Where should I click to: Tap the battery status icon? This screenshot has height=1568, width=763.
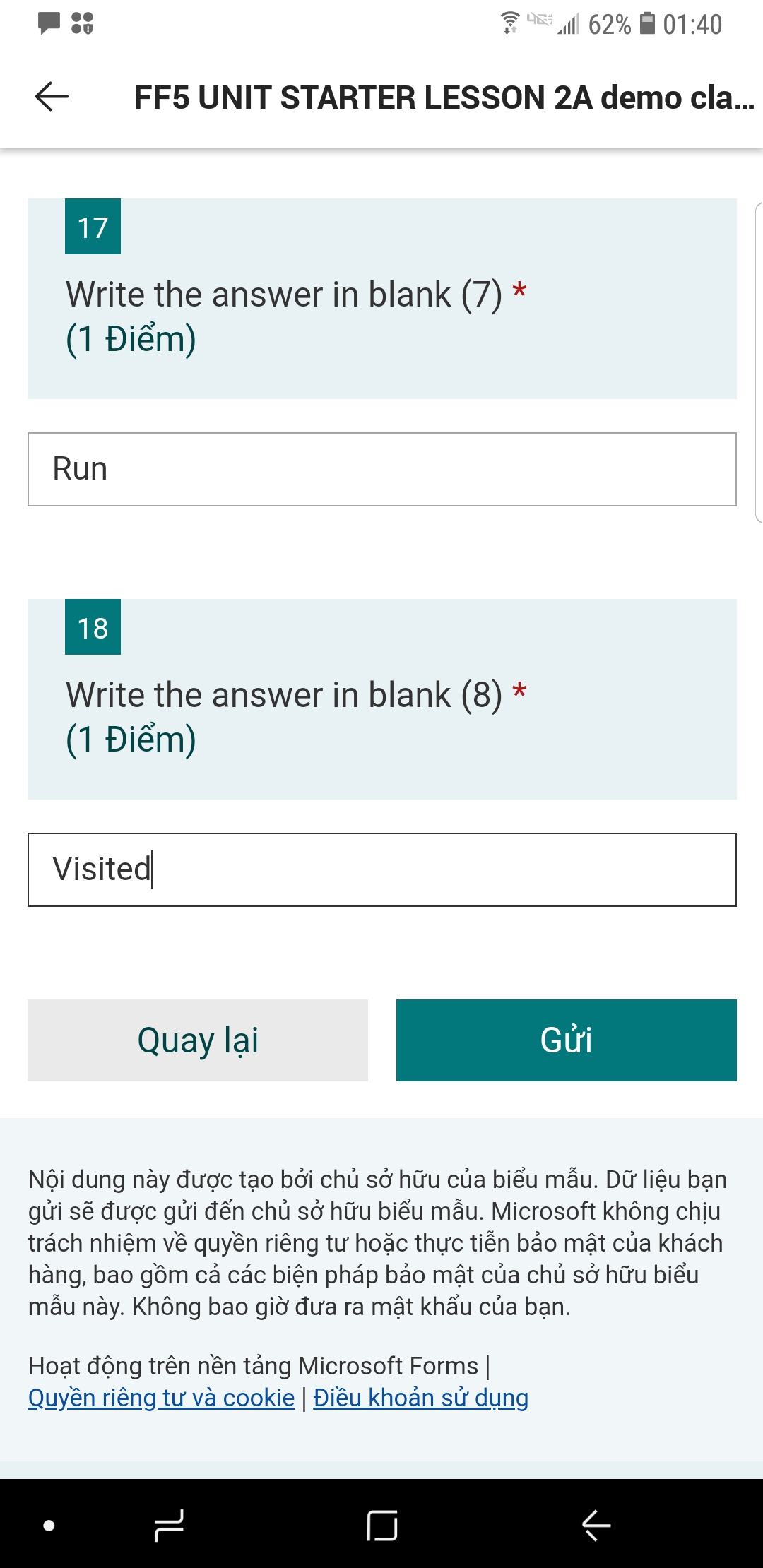point(647,23)
